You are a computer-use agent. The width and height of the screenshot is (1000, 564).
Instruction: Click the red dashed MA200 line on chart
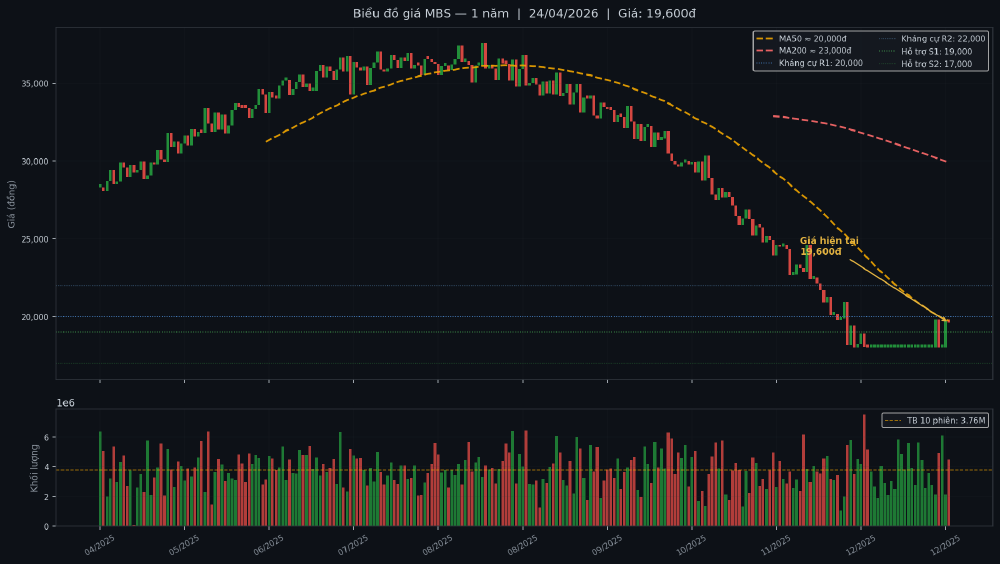point(860,132)
